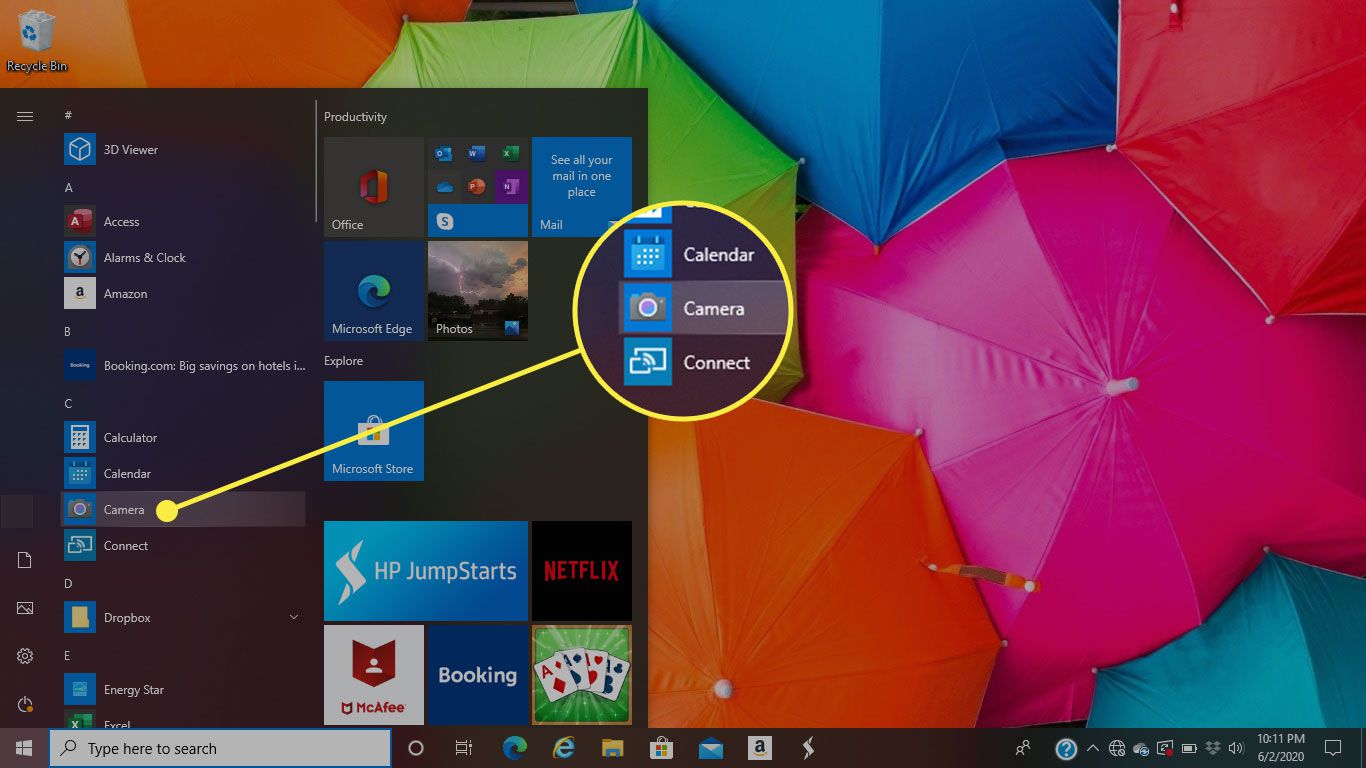Click the letter E section header
Image resolution: width=1366 pixels, height=768 pixels.
(x=69, y=656)
